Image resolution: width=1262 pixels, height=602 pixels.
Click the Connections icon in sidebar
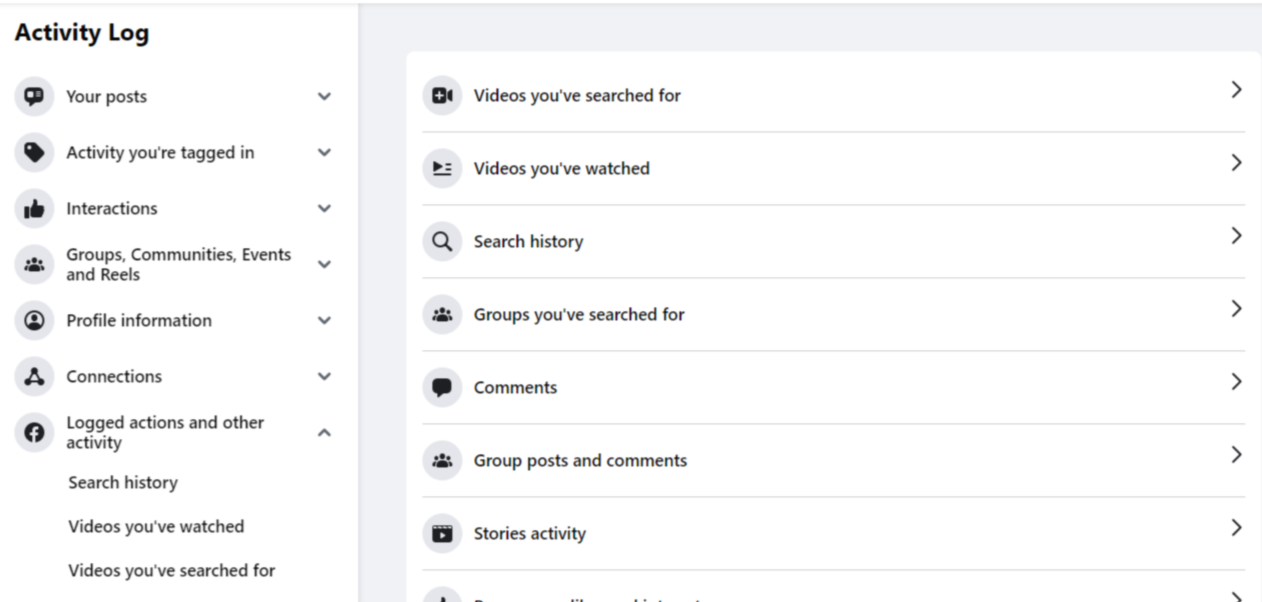click(x=34, y=377)
